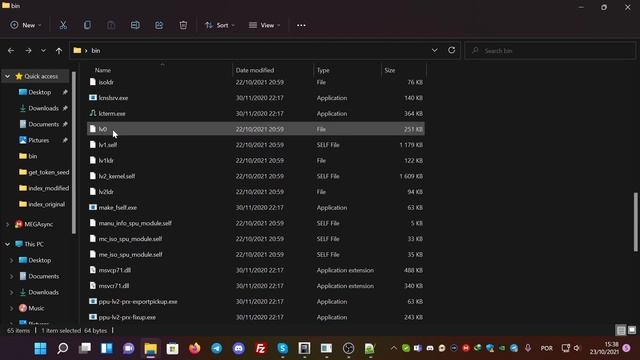This screenshot has height=360, width=640.
Task: Click the navigation pane scrollbar
Action: point(74,152)
